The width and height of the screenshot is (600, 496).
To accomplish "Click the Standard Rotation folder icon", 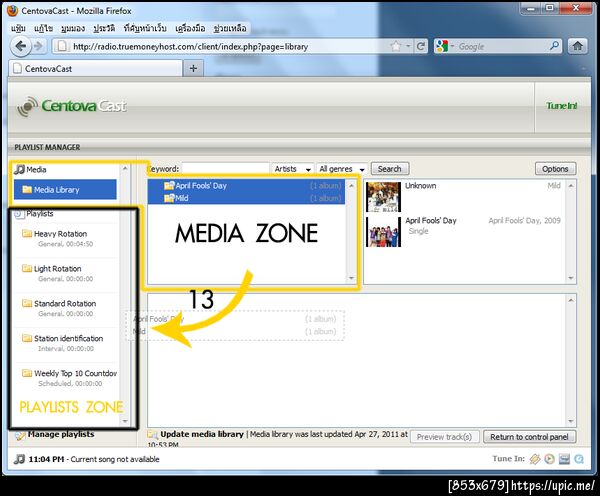I will (27, 303).
